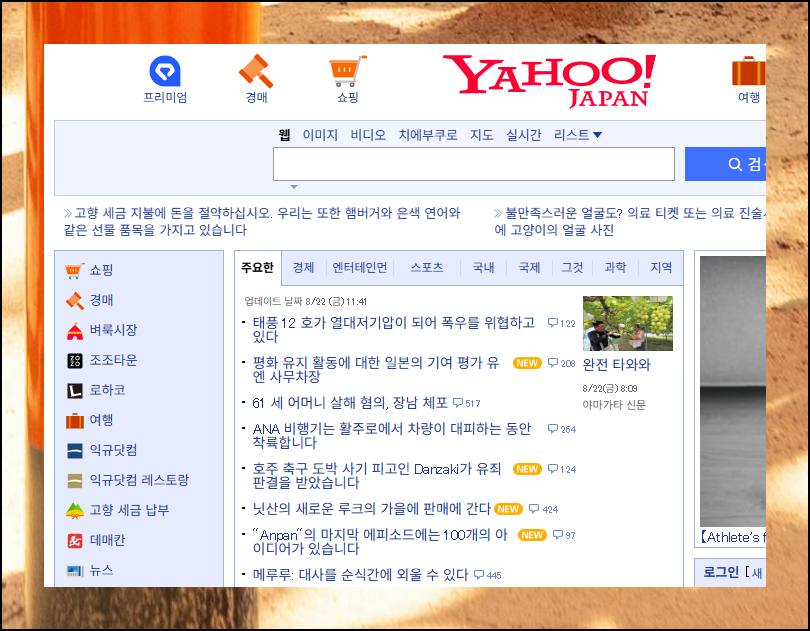This screenshot has height=631, width=810.
Task: Open the 국내 news tab
Action: (483, 268)
